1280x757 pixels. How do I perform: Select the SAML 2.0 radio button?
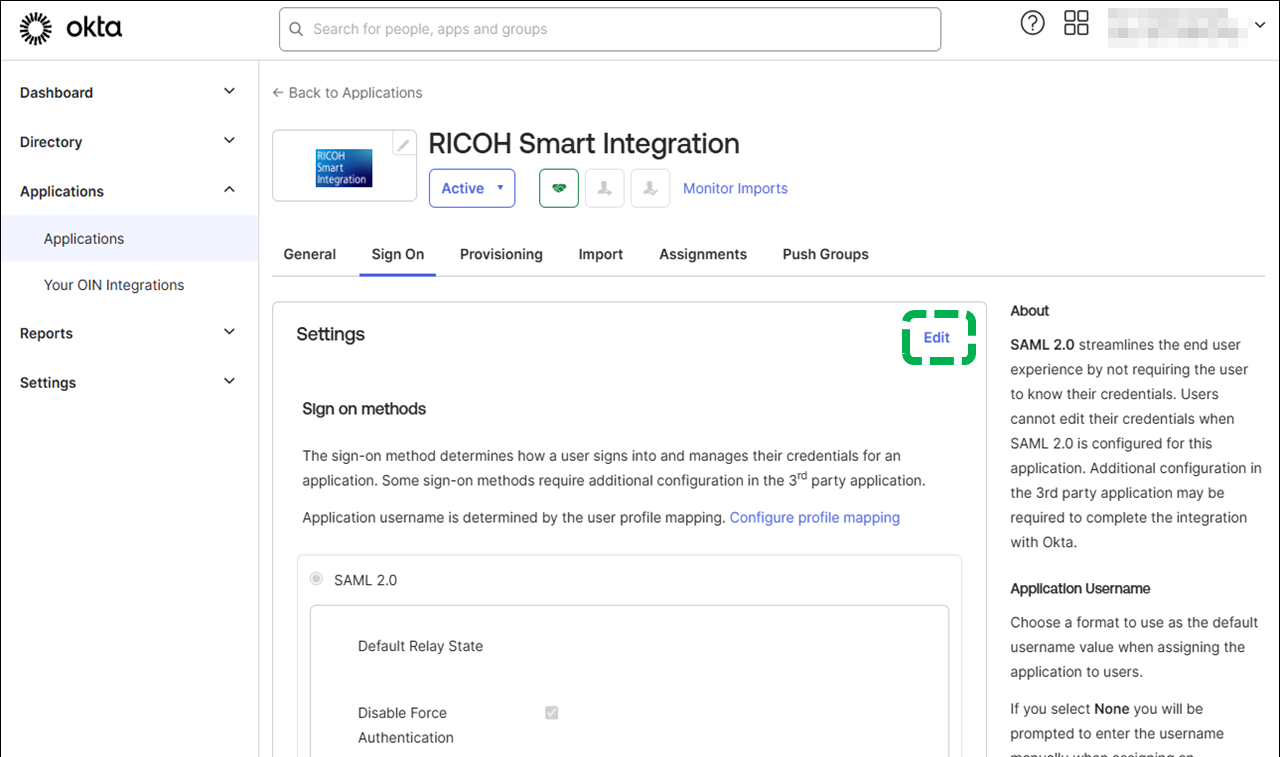point(317,579)
